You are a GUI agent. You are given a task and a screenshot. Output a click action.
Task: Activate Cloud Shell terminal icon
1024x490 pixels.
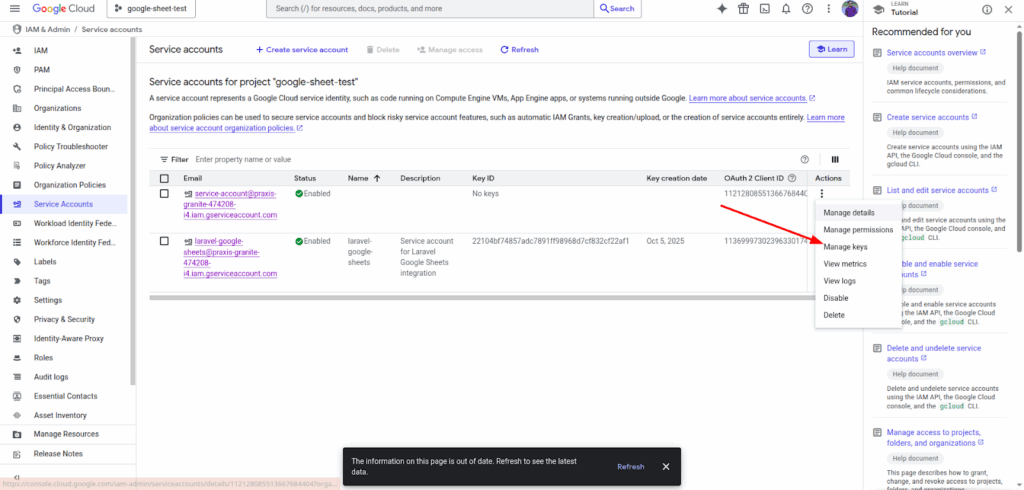coord(765,9)
